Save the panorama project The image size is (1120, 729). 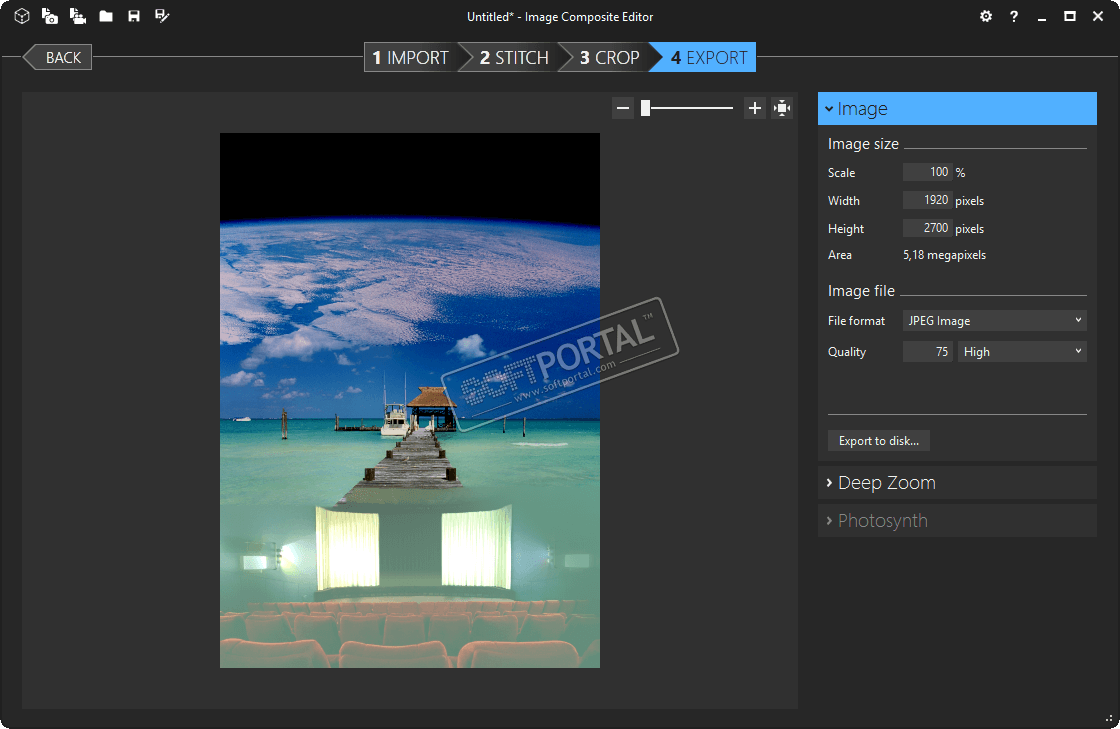pos(134,16)
